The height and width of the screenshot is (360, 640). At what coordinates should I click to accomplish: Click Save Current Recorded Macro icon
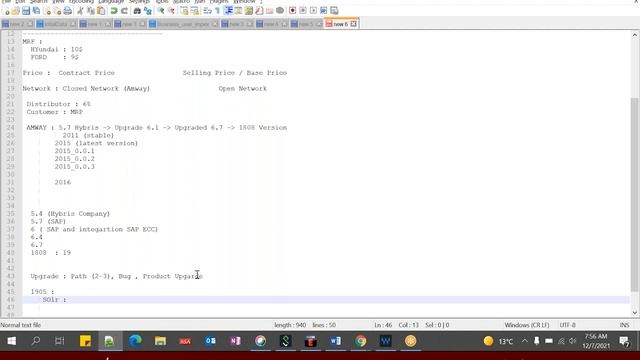point(334,11)
